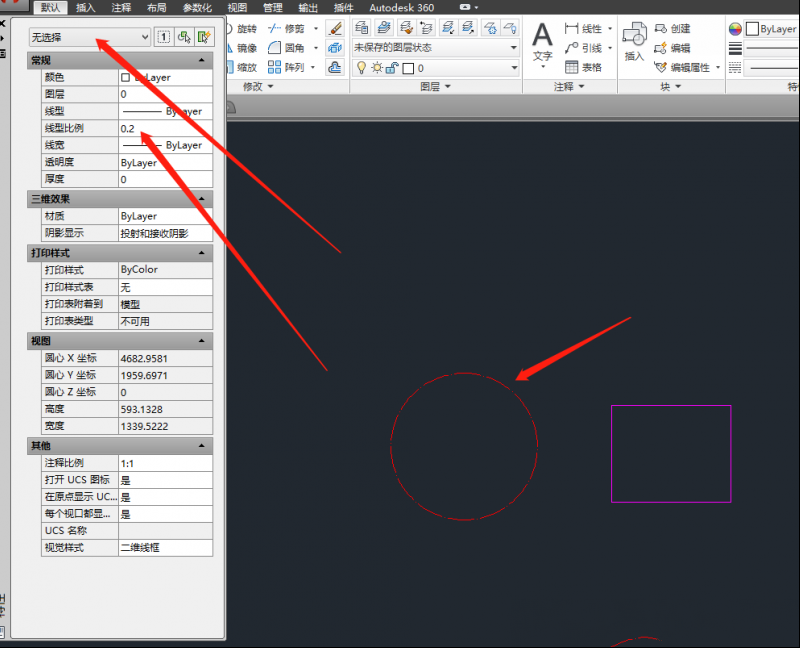Collapse the Misc (其他) section
The image size is (800, 648).
click(x=202, y=446)
